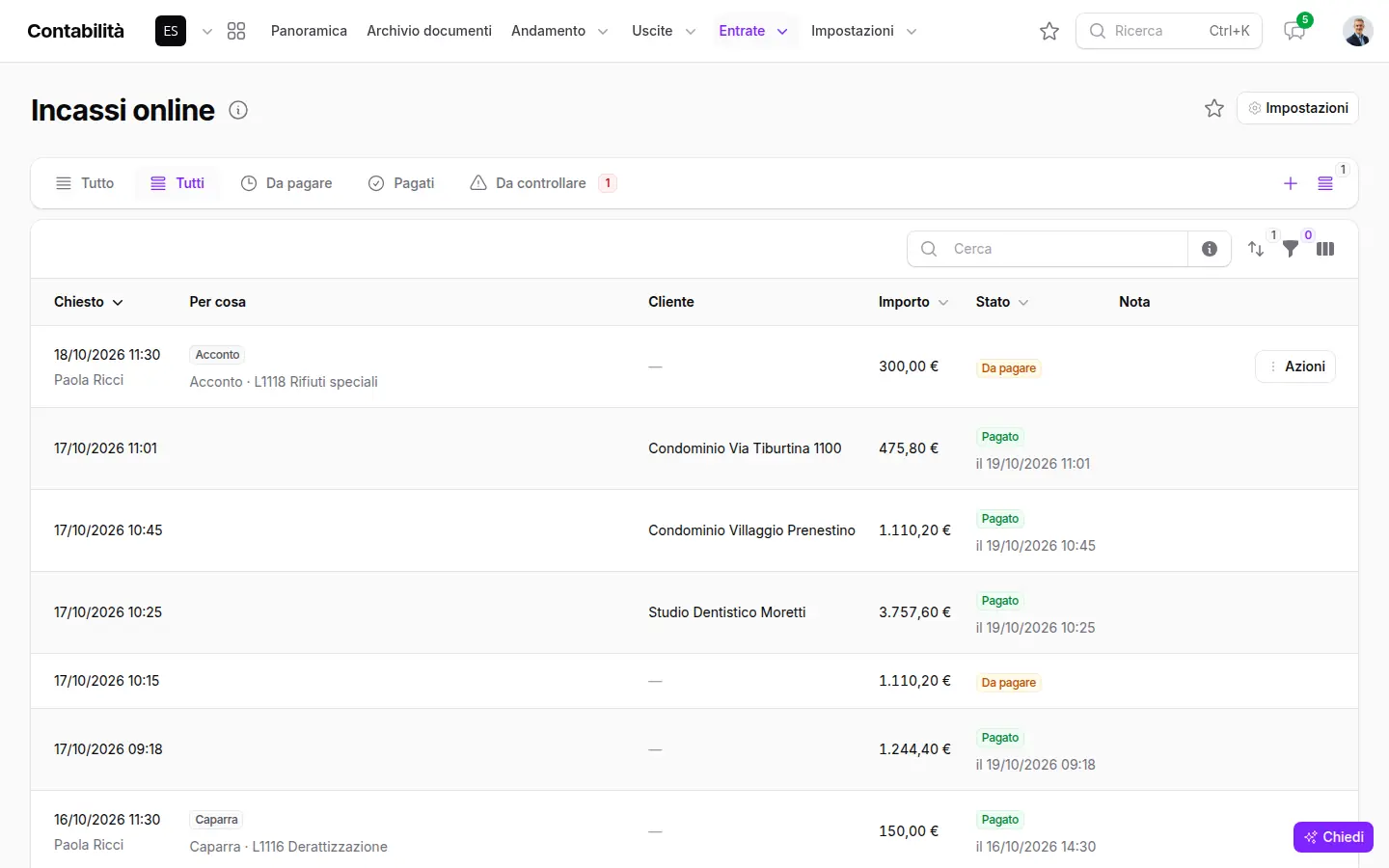Switch to the Tutto tab

pyautogui.click(x=85, y=183)
